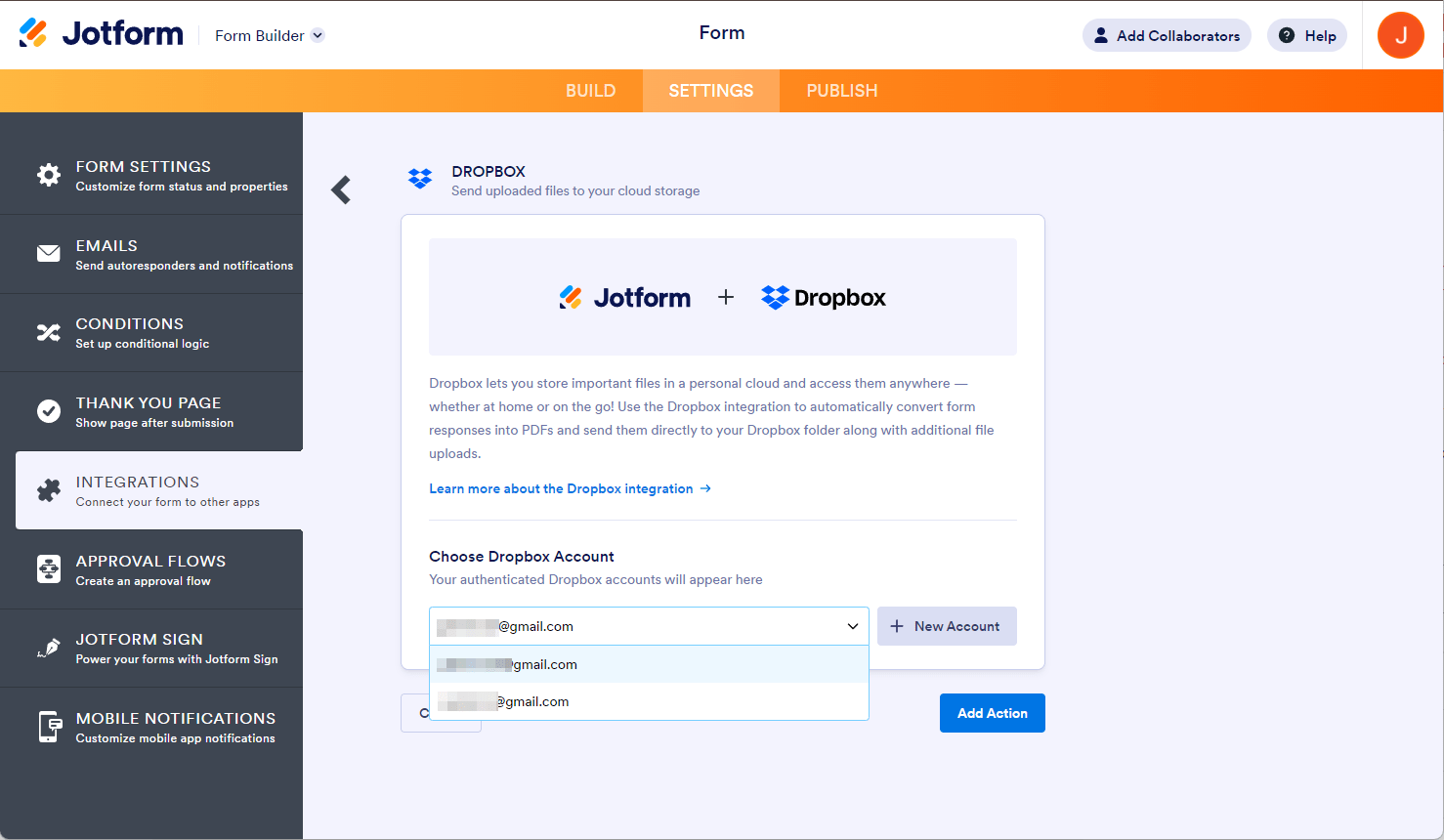1444x840 pixels.
Task: Click the Conditions shuffle icon
Action: (49, 333)
